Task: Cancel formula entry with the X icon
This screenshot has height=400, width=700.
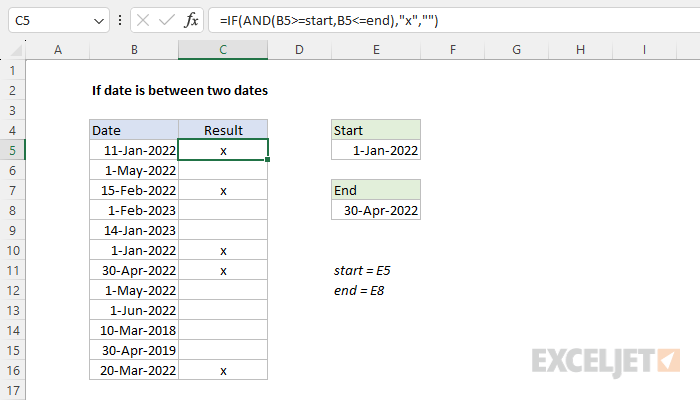Action: tap(143, 20)
